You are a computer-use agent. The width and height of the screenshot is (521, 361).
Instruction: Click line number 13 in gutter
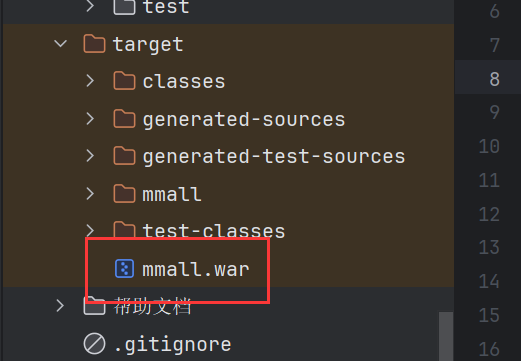pyautogui.click(x=489, y=247)
